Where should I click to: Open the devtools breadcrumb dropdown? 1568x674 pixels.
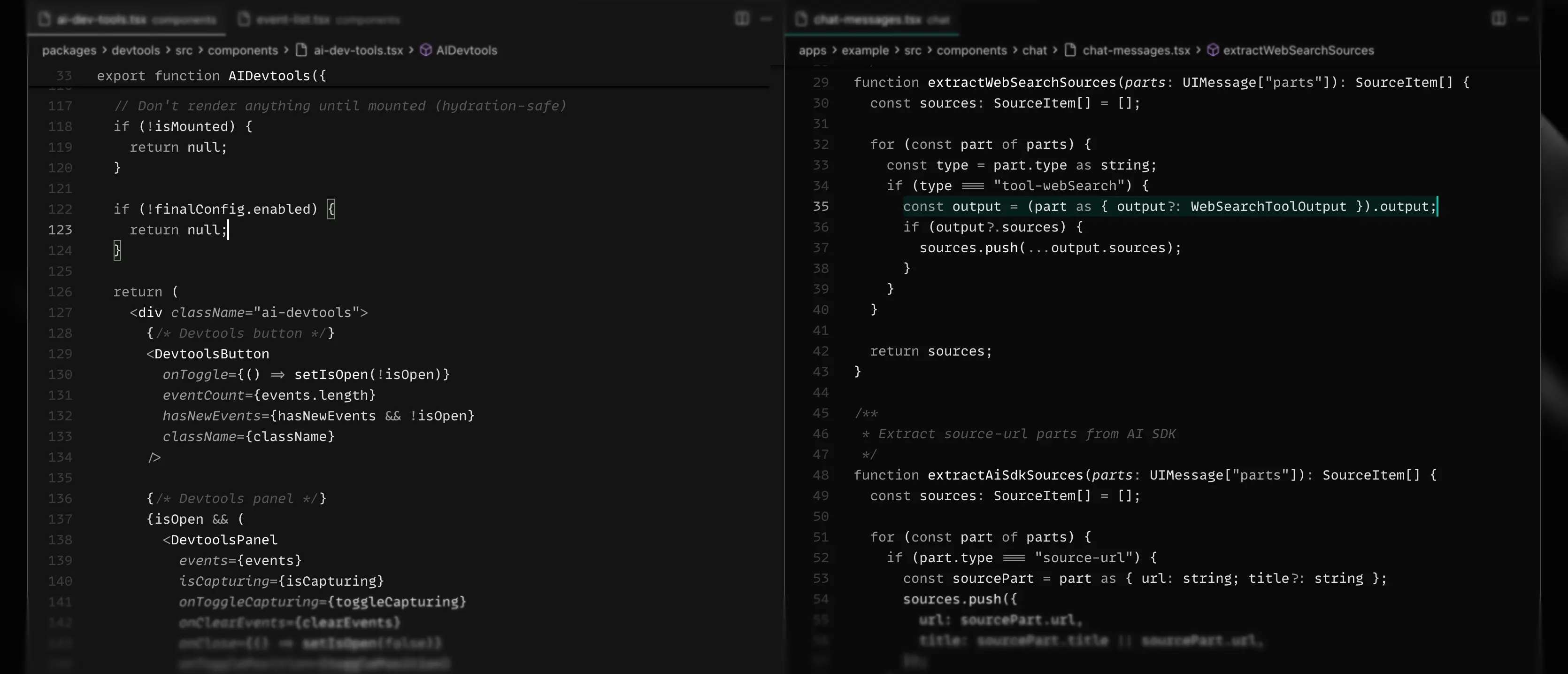click(135, 51)
